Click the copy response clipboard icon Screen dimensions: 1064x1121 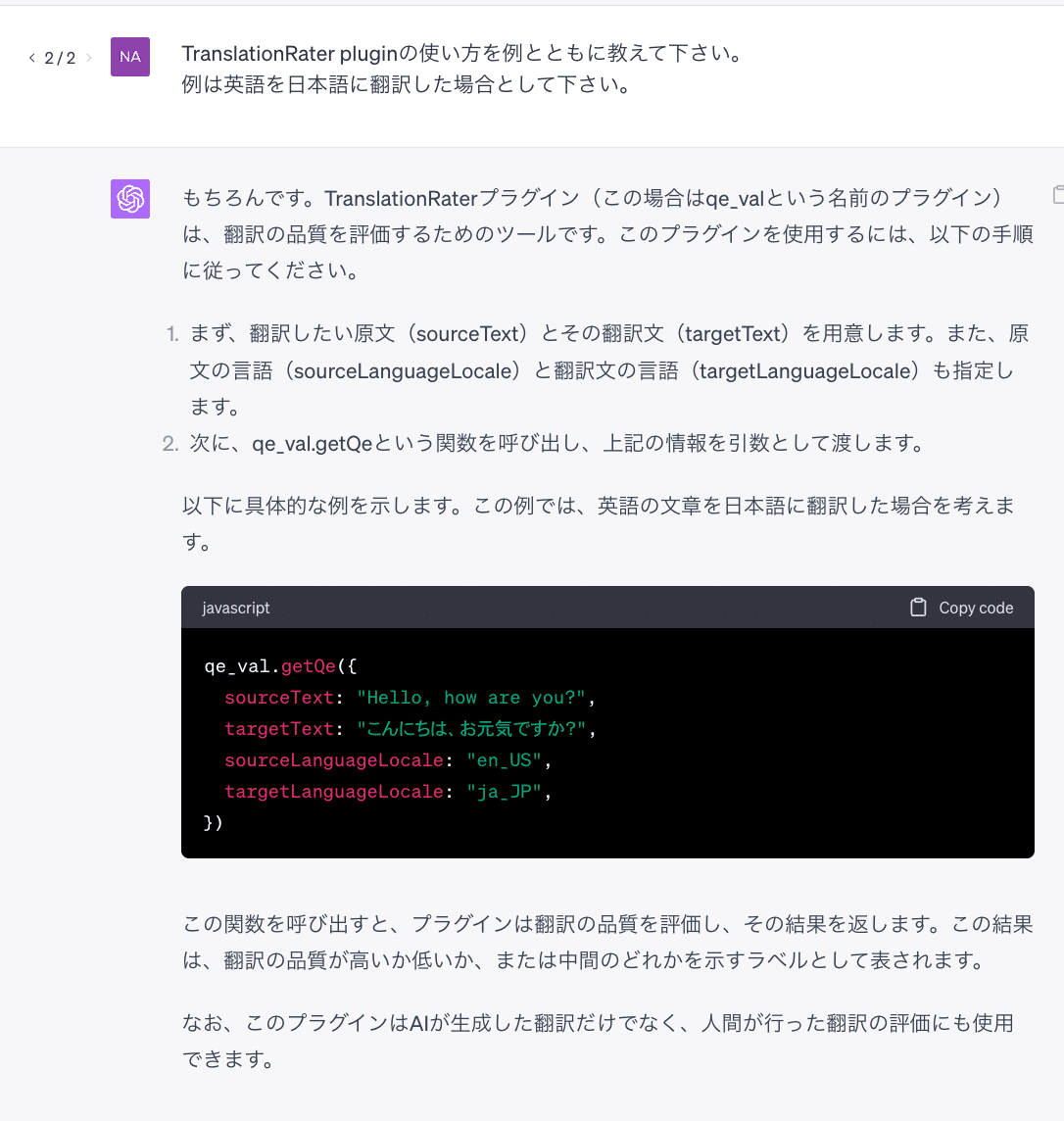[x=1060, y=196]
